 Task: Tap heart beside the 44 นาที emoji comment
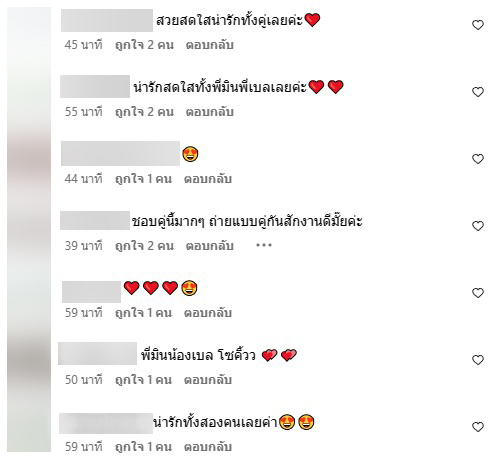[x=478, y=159]
